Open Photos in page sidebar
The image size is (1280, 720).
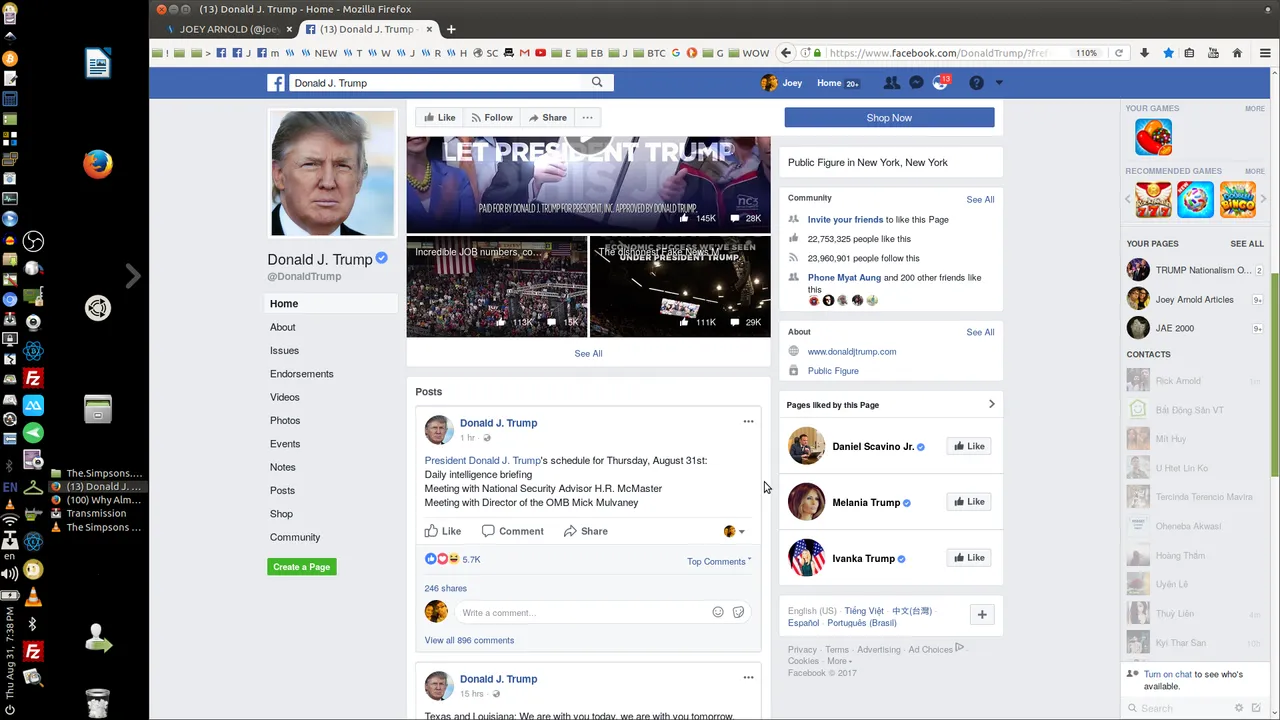coord(285,421)
